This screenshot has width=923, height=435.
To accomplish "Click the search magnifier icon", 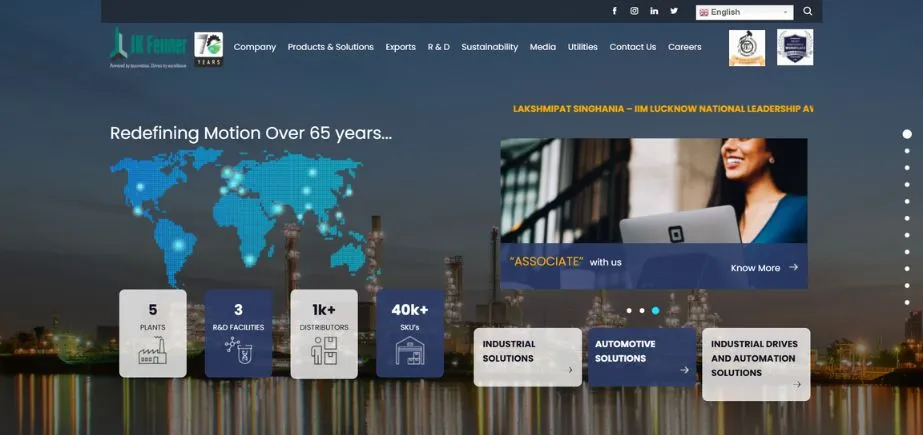I will pyautogui.click(x=808, y=11).
